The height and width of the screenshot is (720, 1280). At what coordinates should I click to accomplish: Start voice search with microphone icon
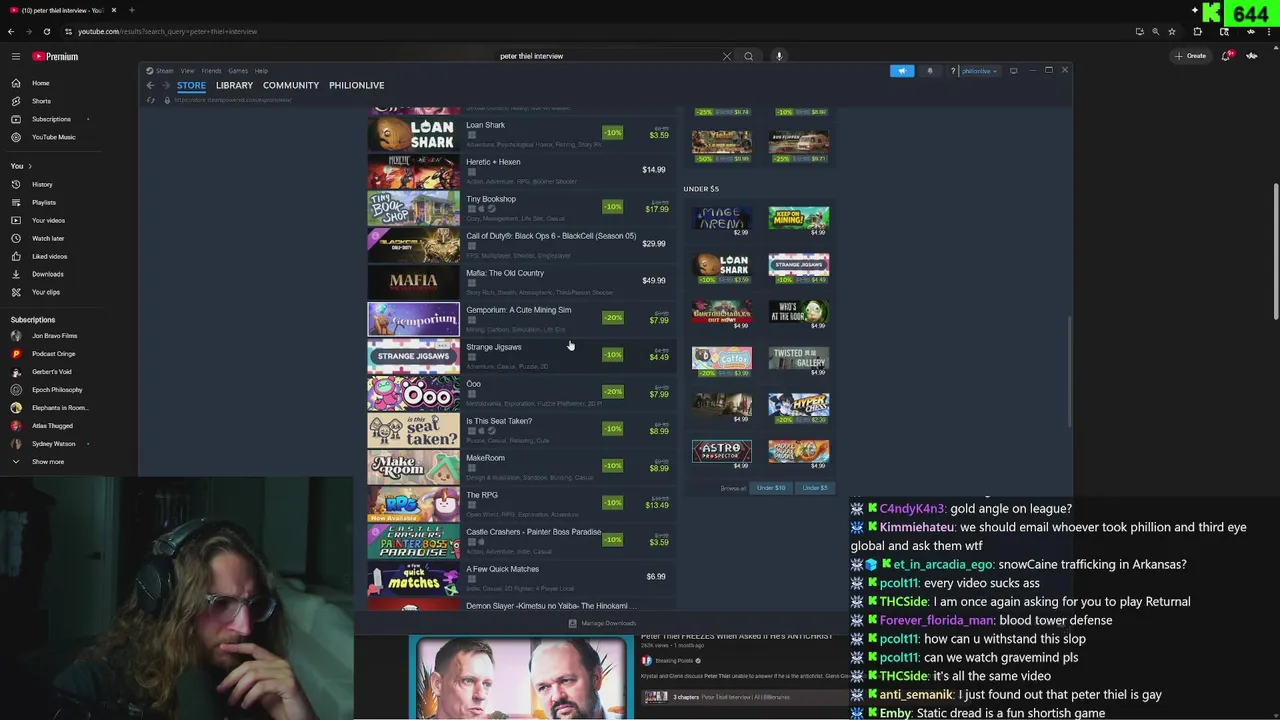pyautogui.click(x=779, y=56)
